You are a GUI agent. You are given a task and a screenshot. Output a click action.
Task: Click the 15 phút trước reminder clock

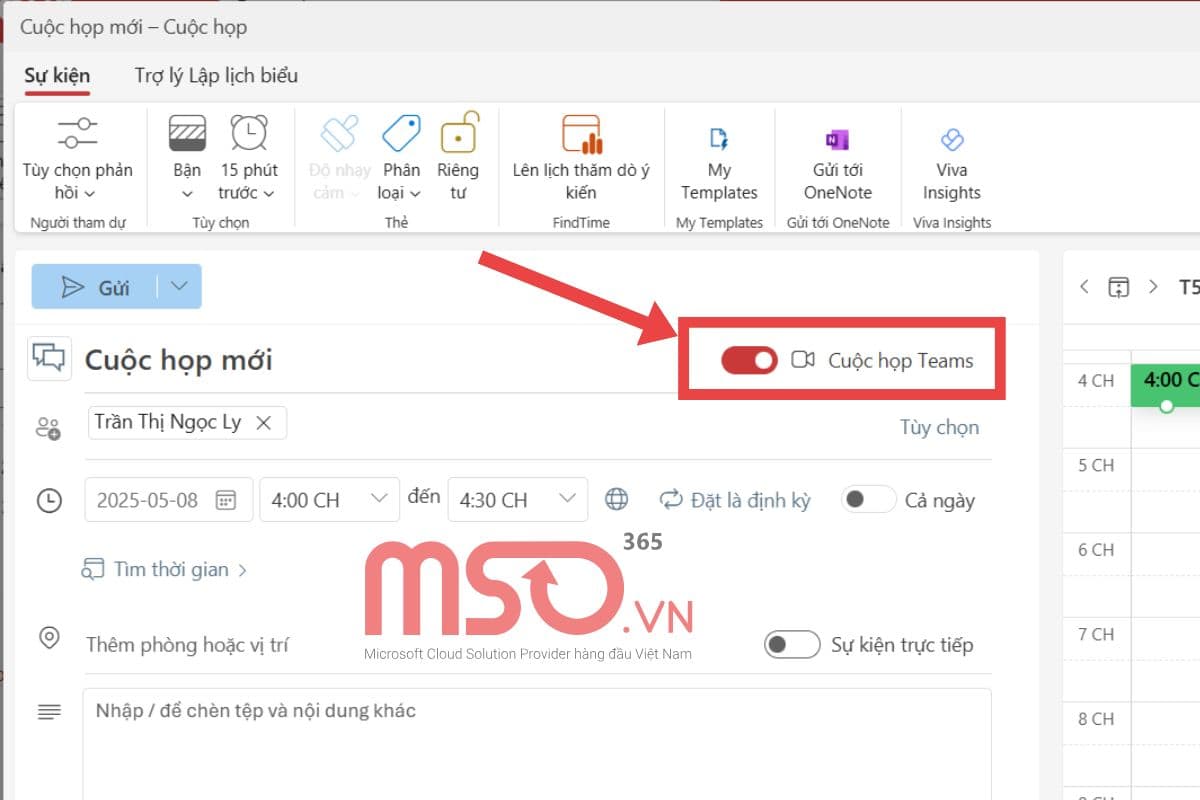coord(248,133)
